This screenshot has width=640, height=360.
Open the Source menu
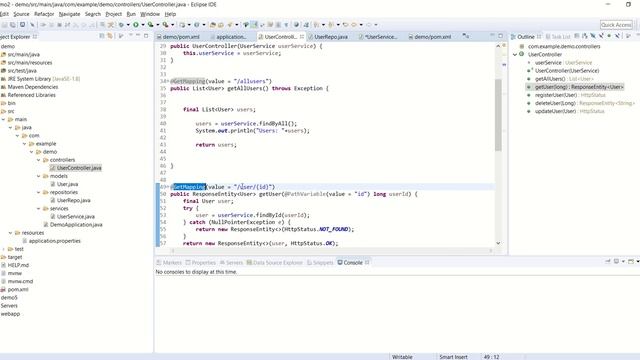(x=21, y=14)
